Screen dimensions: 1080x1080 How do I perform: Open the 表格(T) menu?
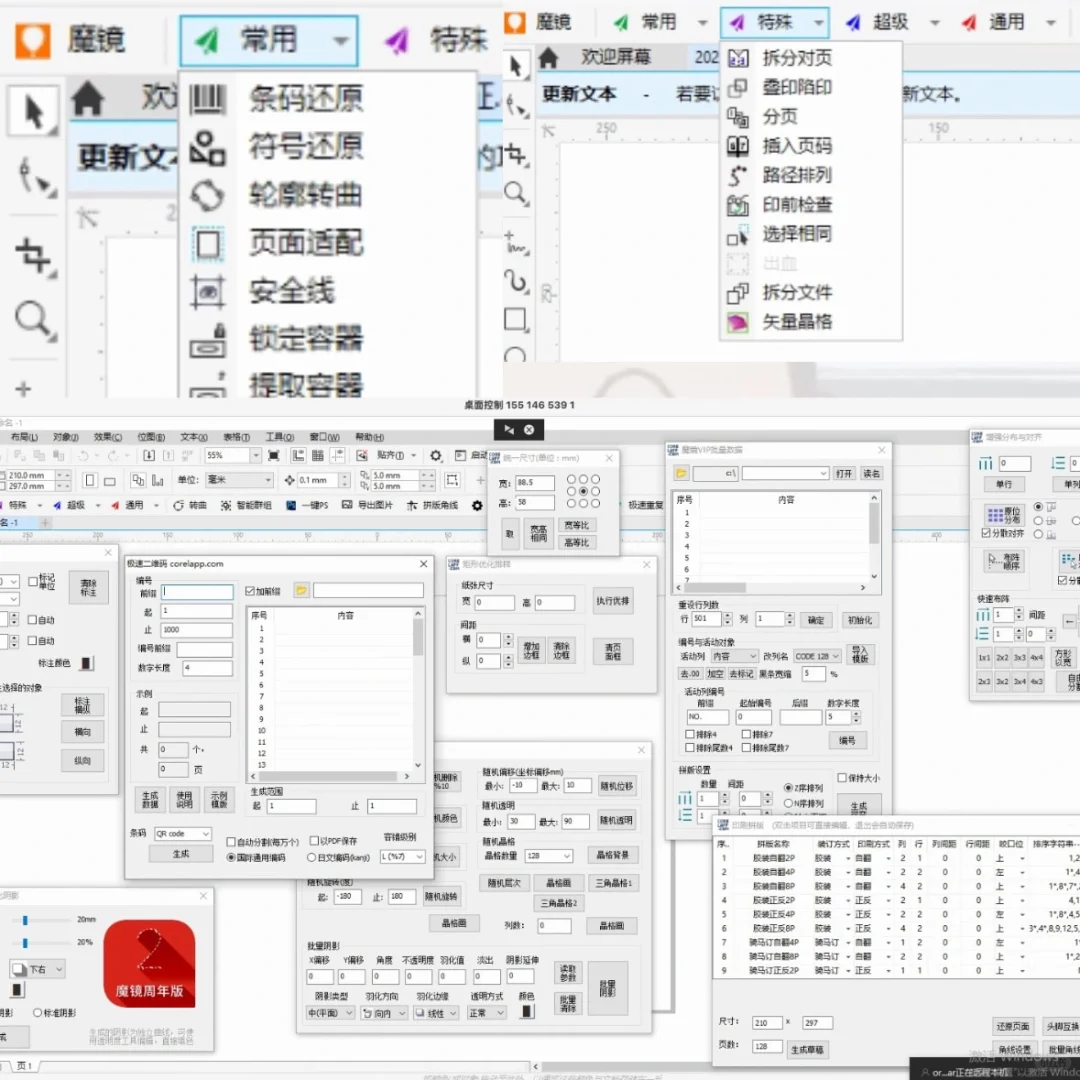[x=236, y=437]
